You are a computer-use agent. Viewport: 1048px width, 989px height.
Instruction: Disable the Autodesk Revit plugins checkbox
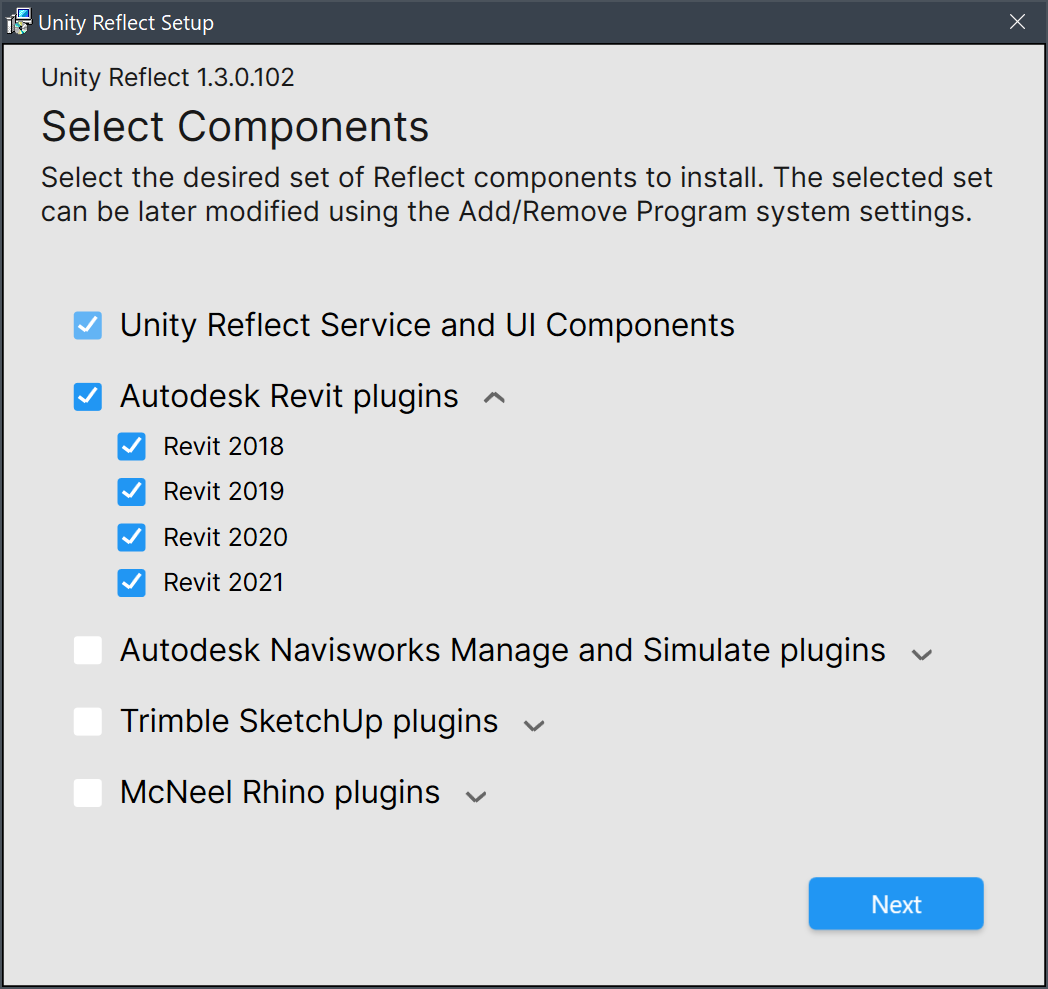click(87, 396)
